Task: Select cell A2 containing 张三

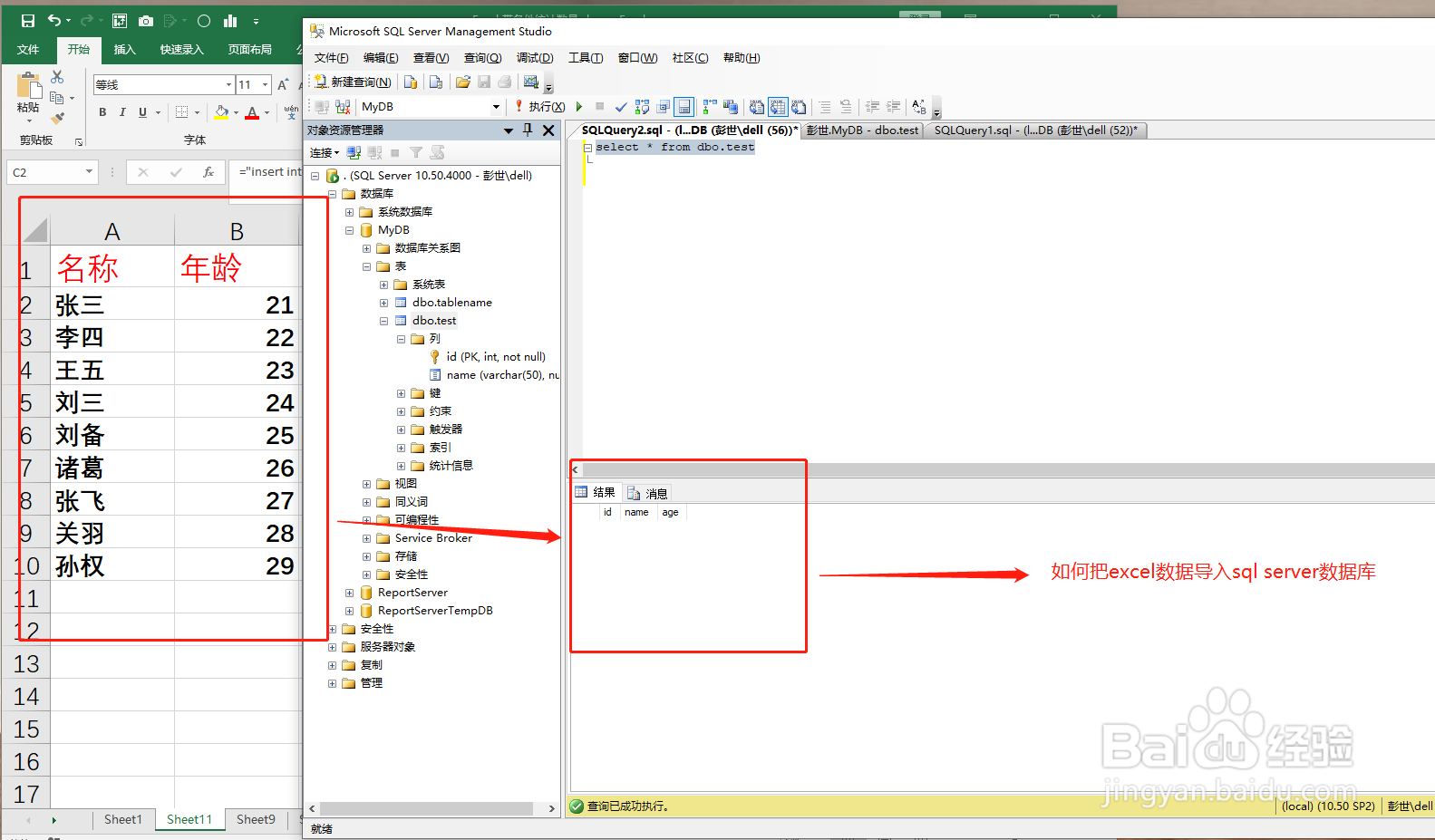Action: coord(112,304)
